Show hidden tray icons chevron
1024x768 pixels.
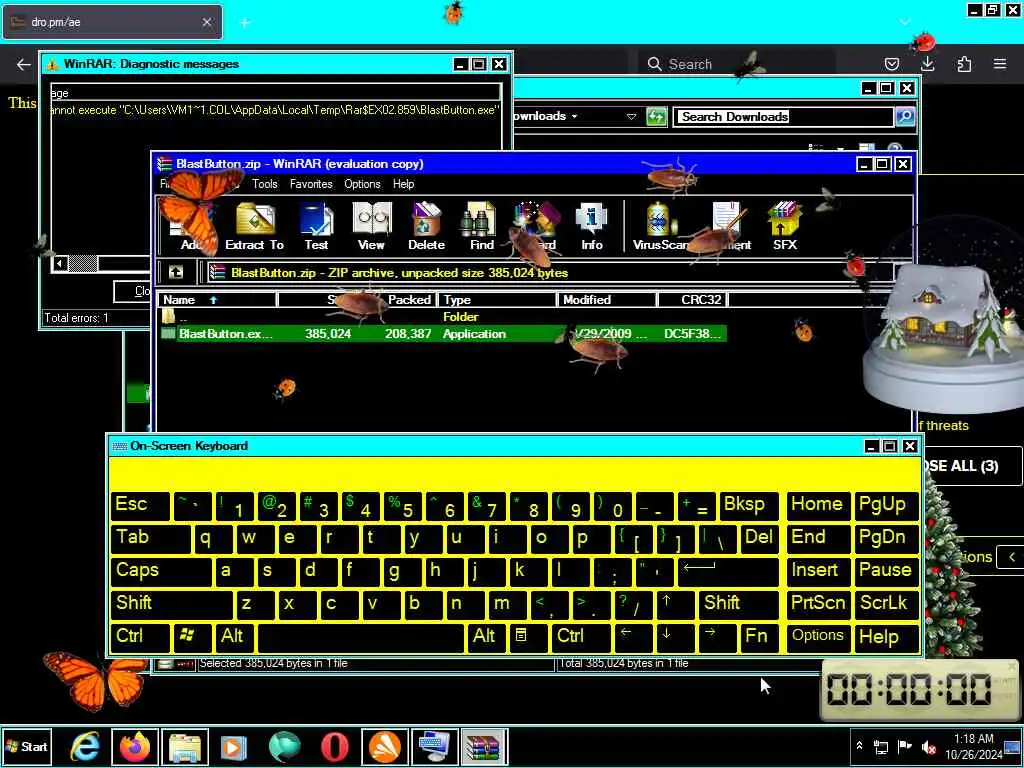point(859,746)
